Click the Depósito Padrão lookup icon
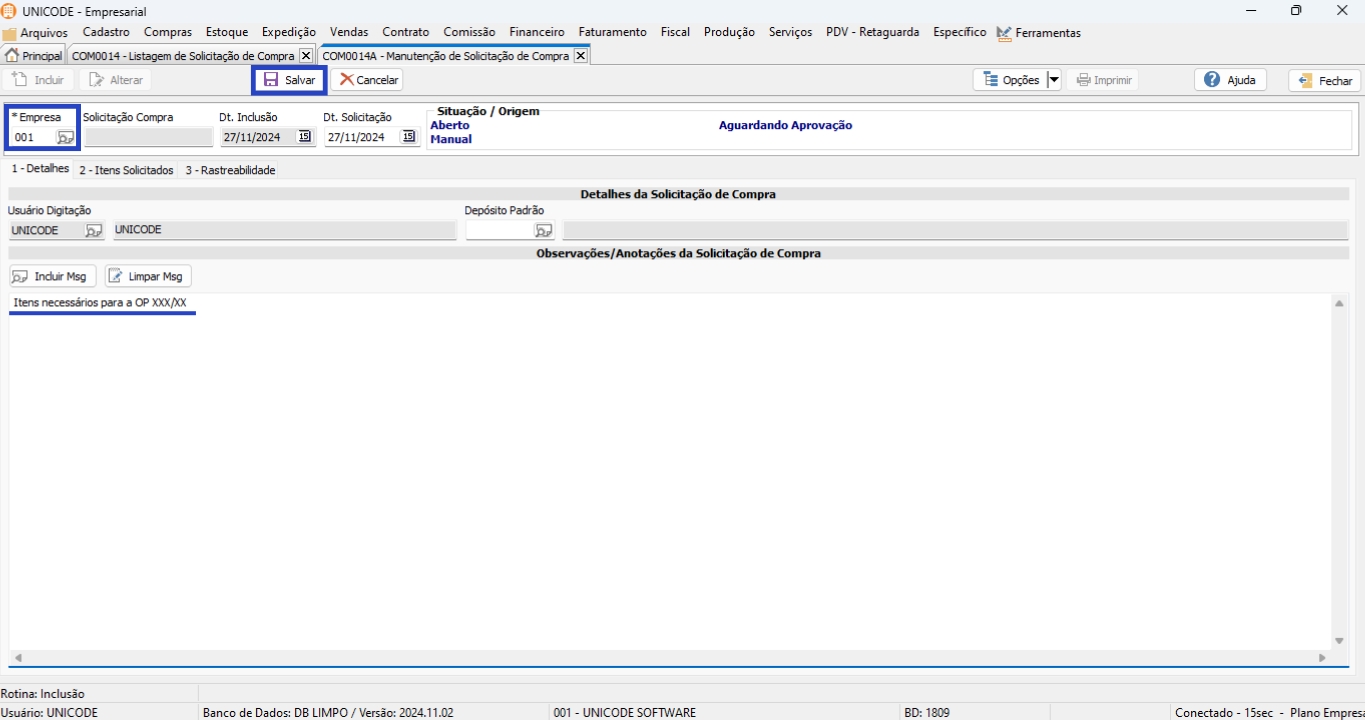 point(543,230)
